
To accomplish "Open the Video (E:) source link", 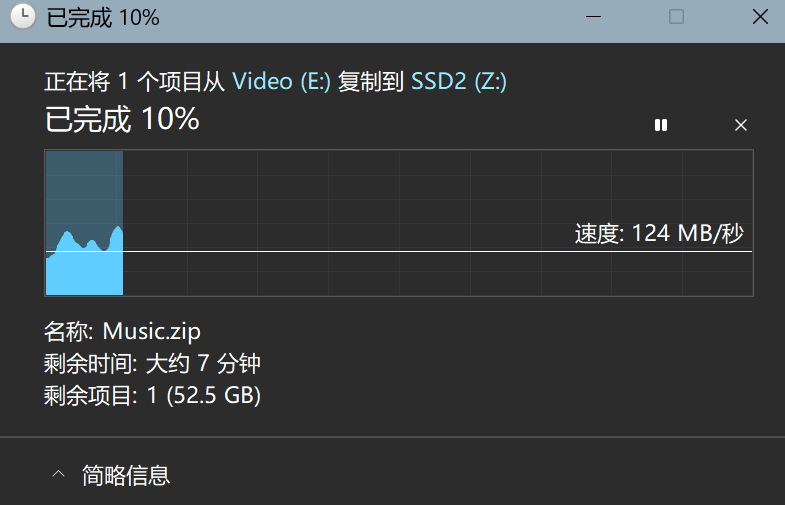I will tap(281, 82).
